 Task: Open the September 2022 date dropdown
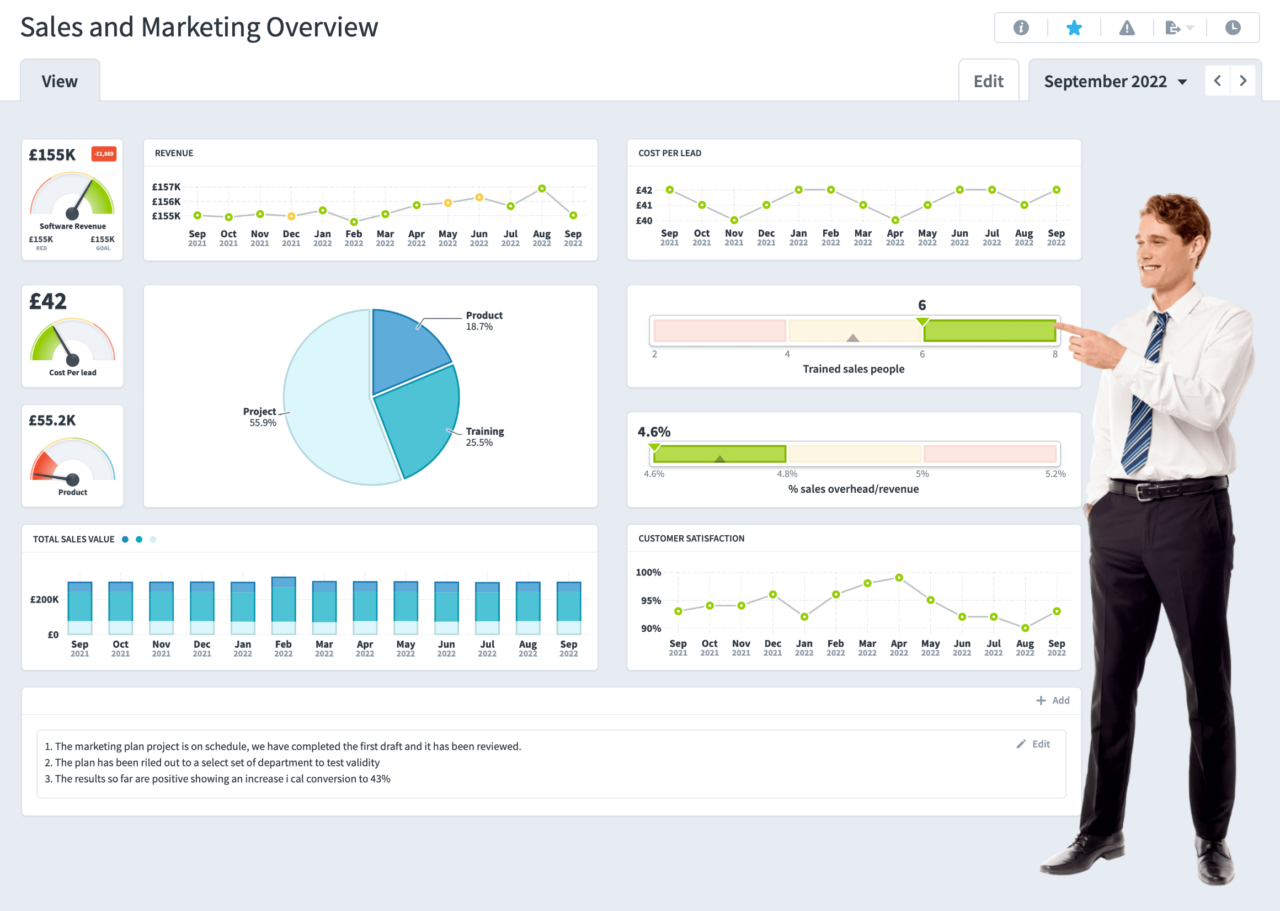click(1113, 80)
